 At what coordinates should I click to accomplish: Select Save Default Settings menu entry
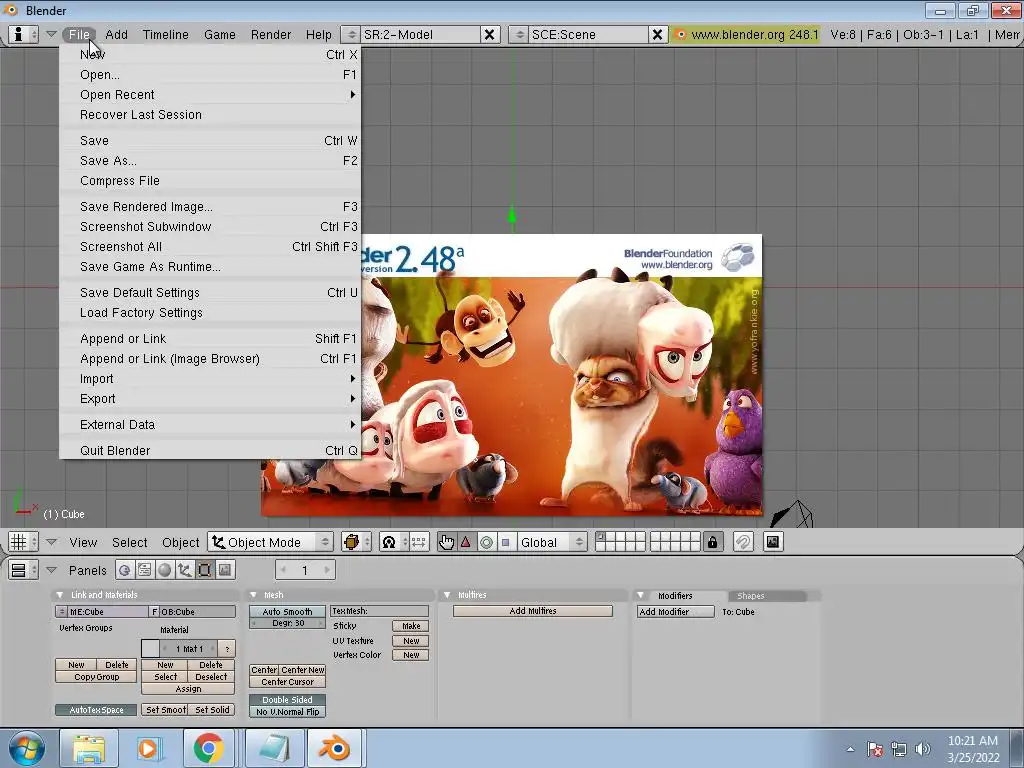[x=210, y=293]
